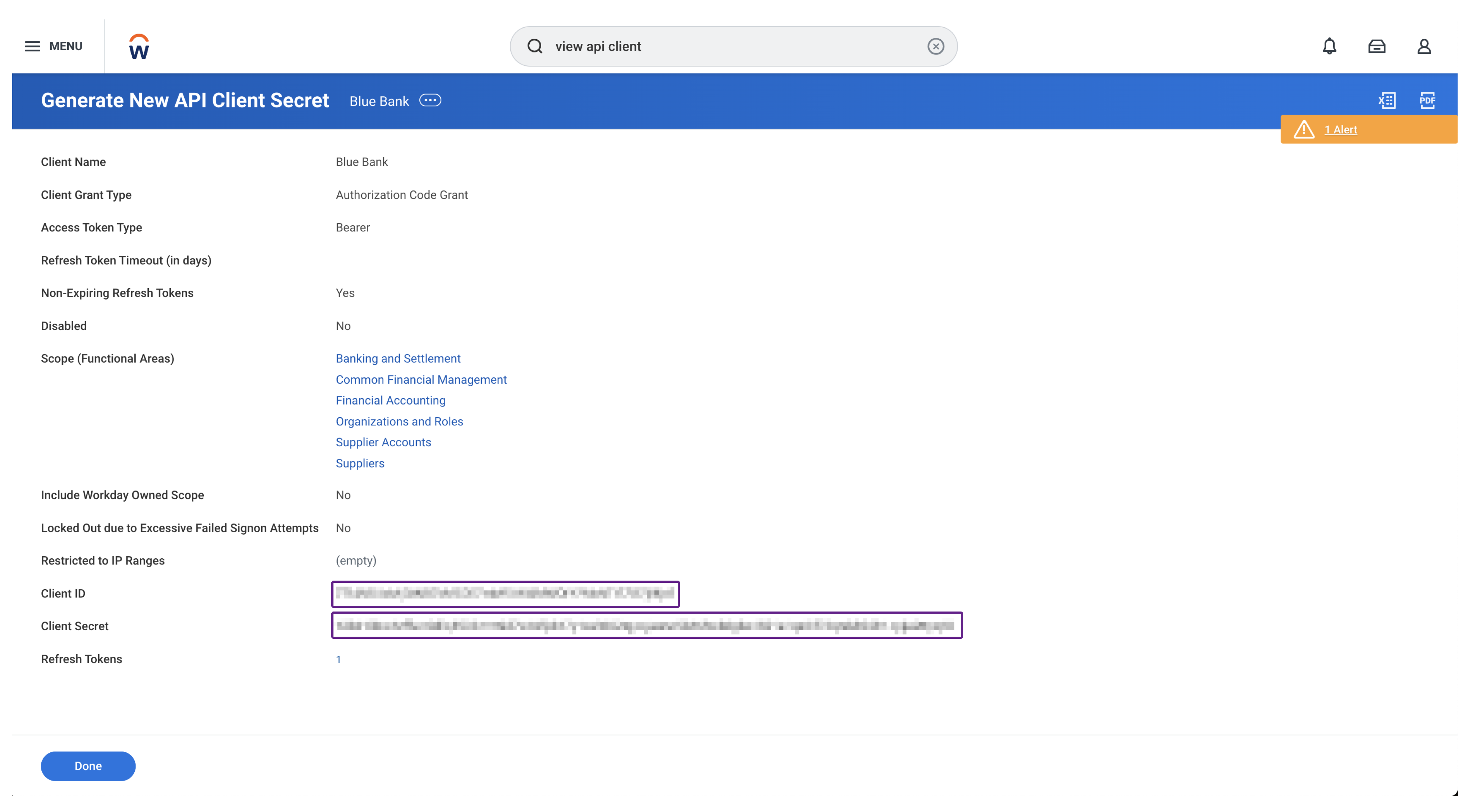Open the notifications bell

click(x=1330, y=46)
